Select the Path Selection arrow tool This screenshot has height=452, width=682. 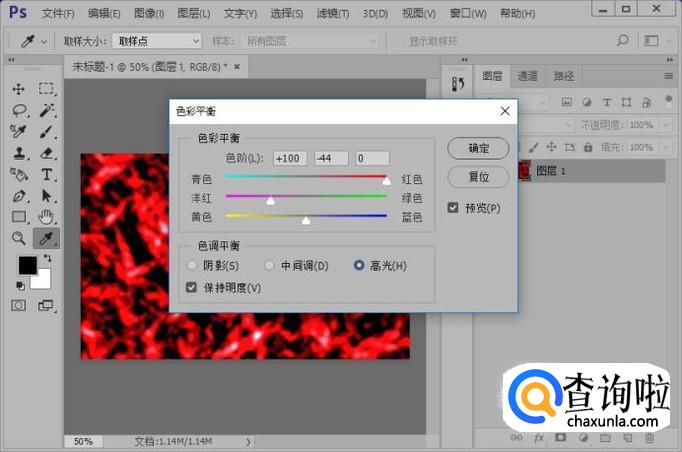click(47, 196)
